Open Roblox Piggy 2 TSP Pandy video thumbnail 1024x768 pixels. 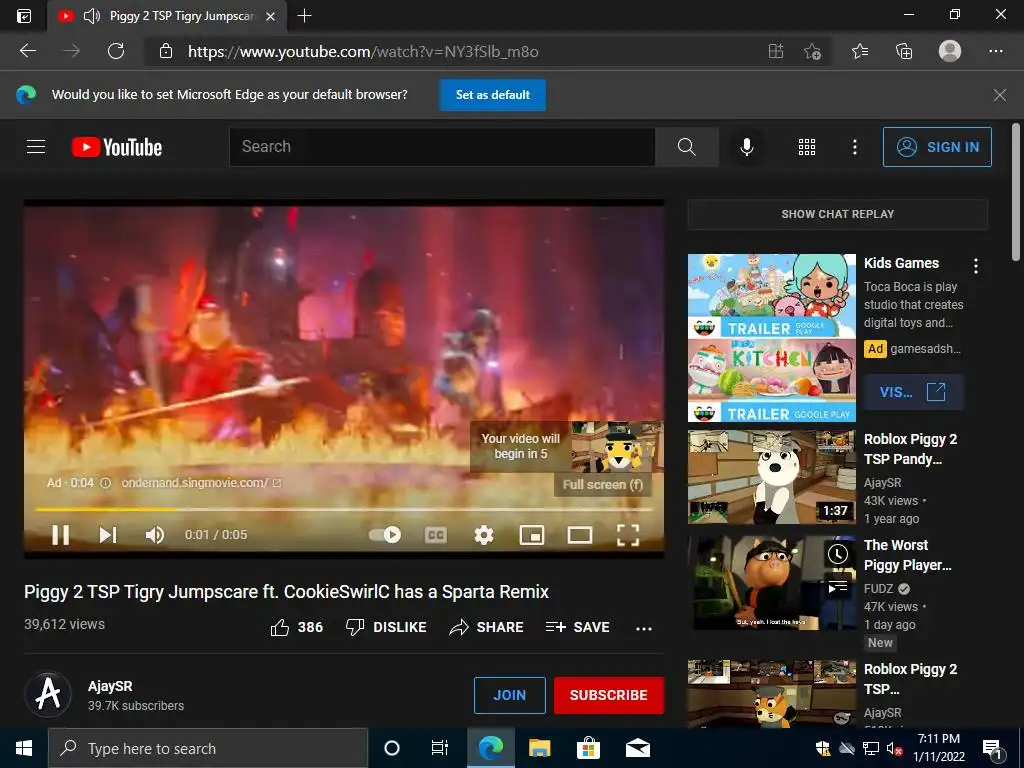coord(771,477)
